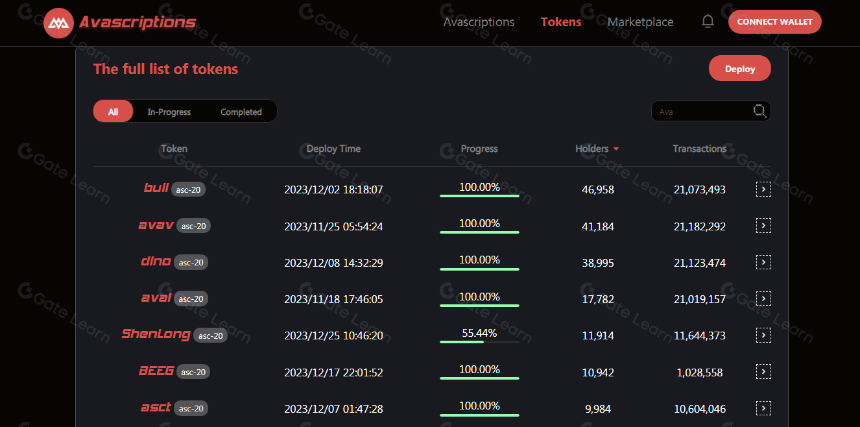Click asc-20 badge next to ShenLong

click(210, 336)
